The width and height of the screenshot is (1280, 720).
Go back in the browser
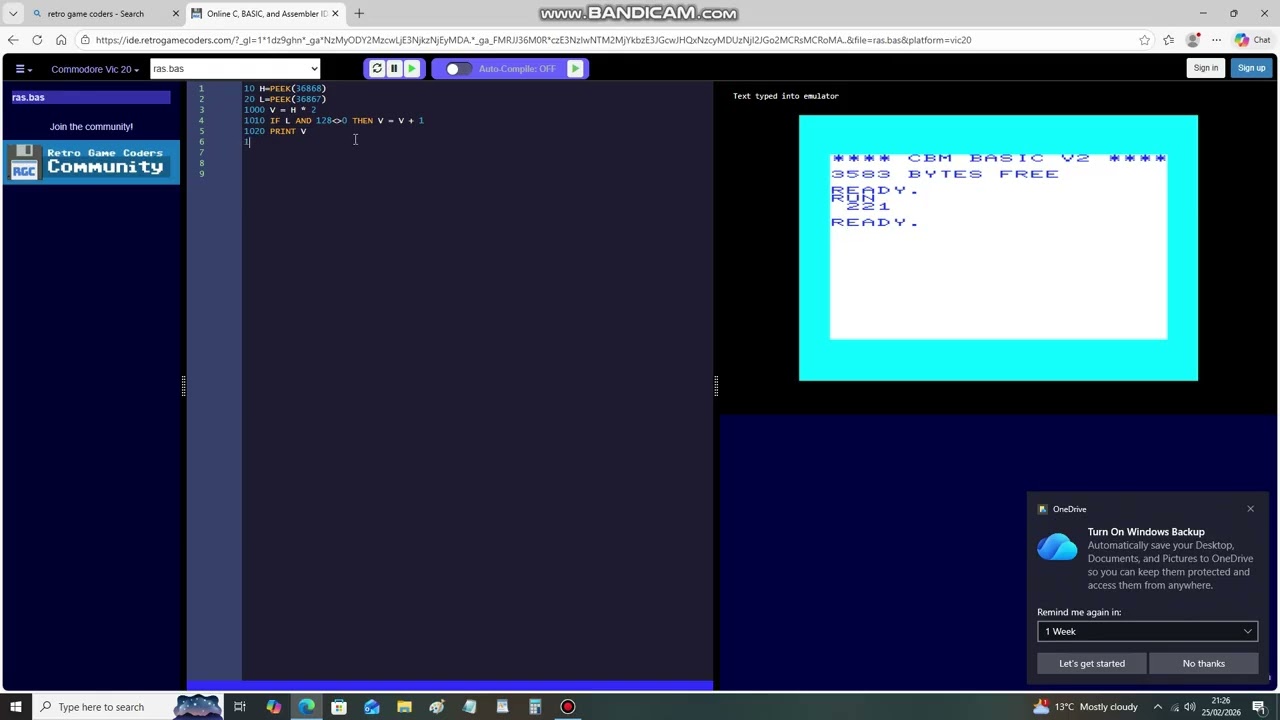click(13, 40)
